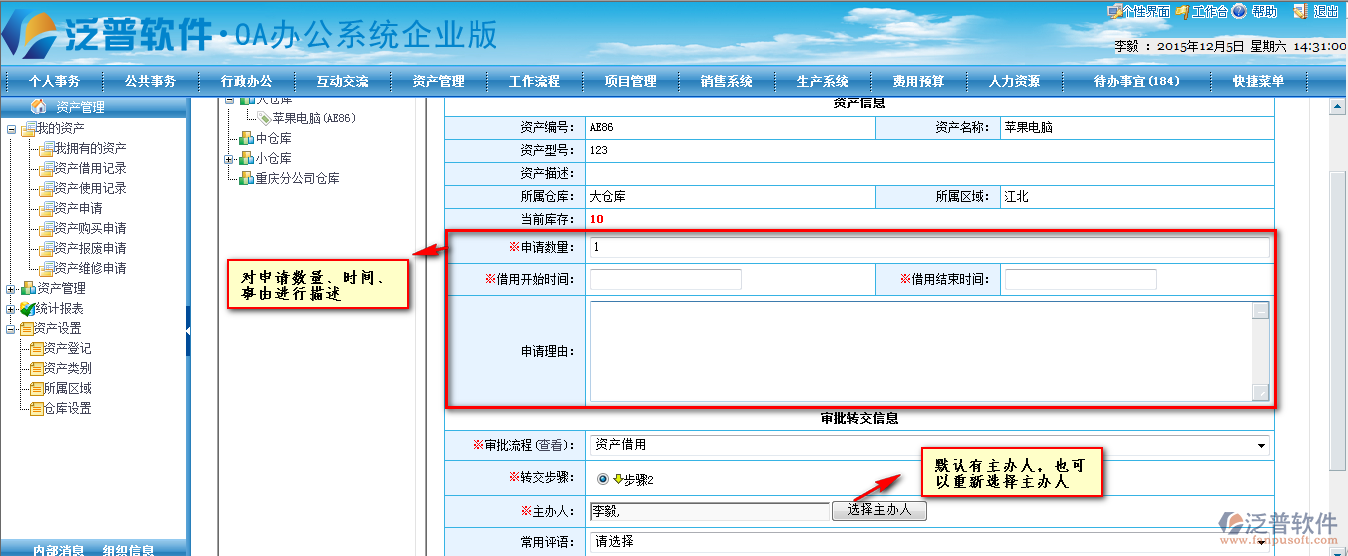Click the 统计报表 chart icon in tree

27,308
